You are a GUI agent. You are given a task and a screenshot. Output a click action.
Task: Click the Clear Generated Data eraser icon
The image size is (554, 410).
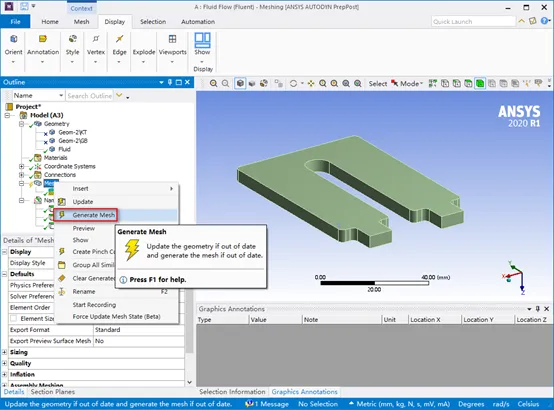(62, 278)
